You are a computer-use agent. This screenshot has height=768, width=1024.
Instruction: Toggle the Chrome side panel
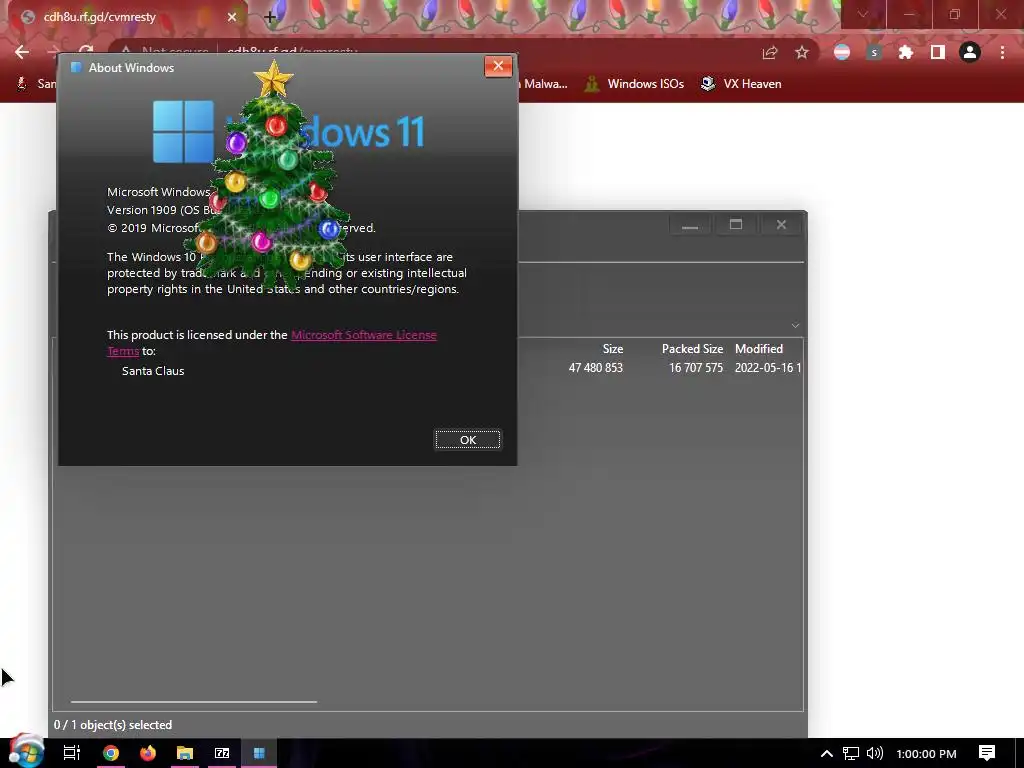click(x=938, y=52)
